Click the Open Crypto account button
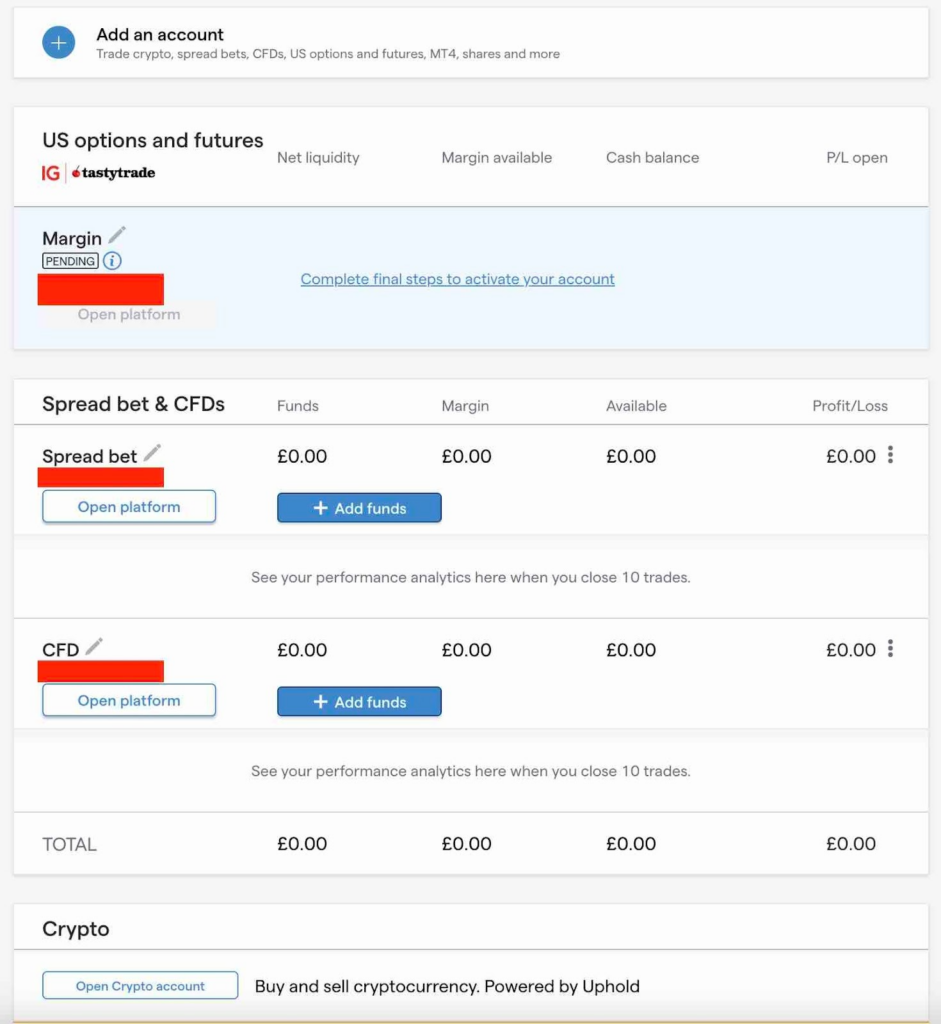This screenshot has height=1024, width=941. (x=140, y=986)
